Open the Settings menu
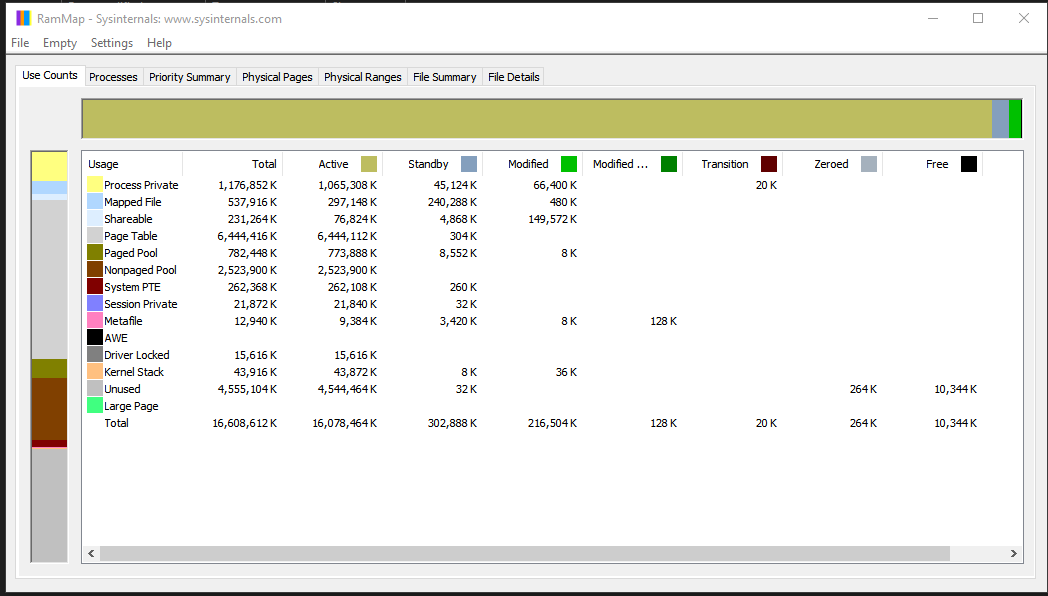 coord(112,43)
